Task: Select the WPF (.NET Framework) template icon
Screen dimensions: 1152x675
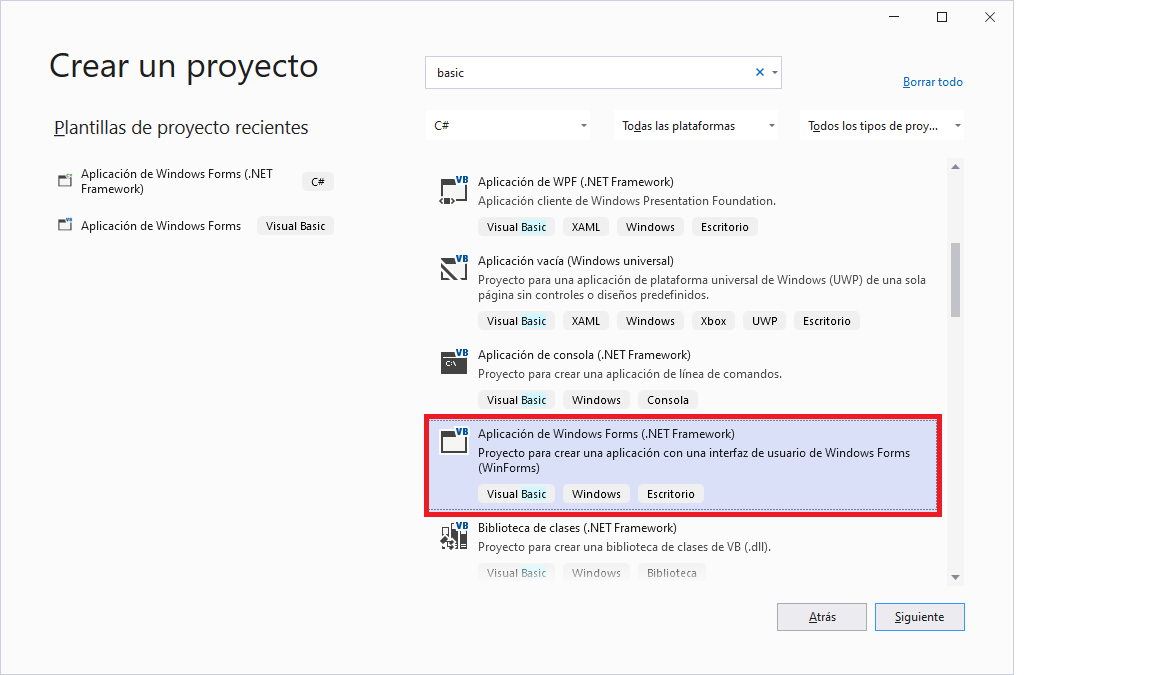Action: (x=453, y=190)
